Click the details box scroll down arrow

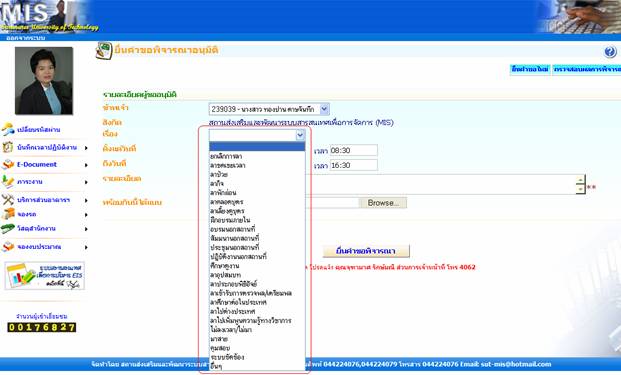pos(581,189)
